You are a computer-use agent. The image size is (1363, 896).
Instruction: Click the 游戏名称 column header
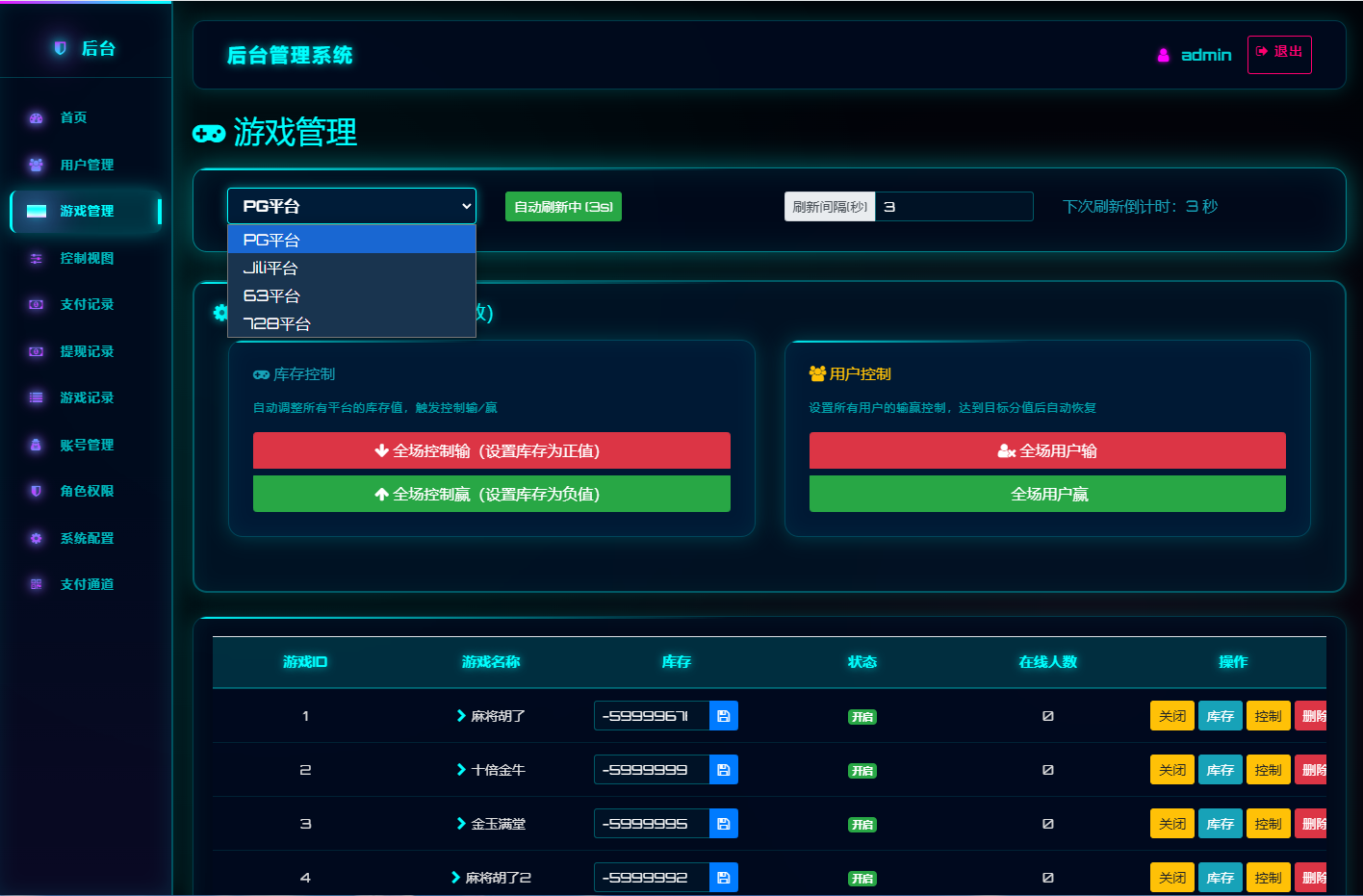tap(491, 662)
